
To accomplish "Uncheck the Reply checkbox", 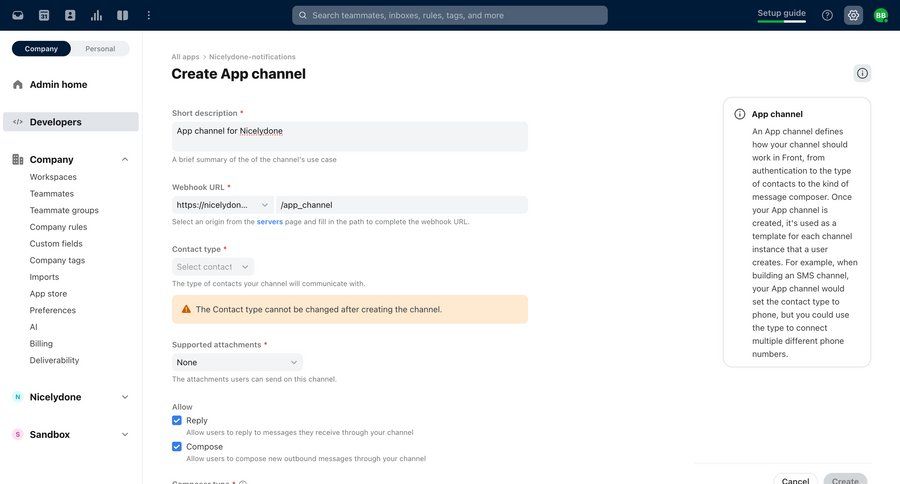I will click(177, 420).
